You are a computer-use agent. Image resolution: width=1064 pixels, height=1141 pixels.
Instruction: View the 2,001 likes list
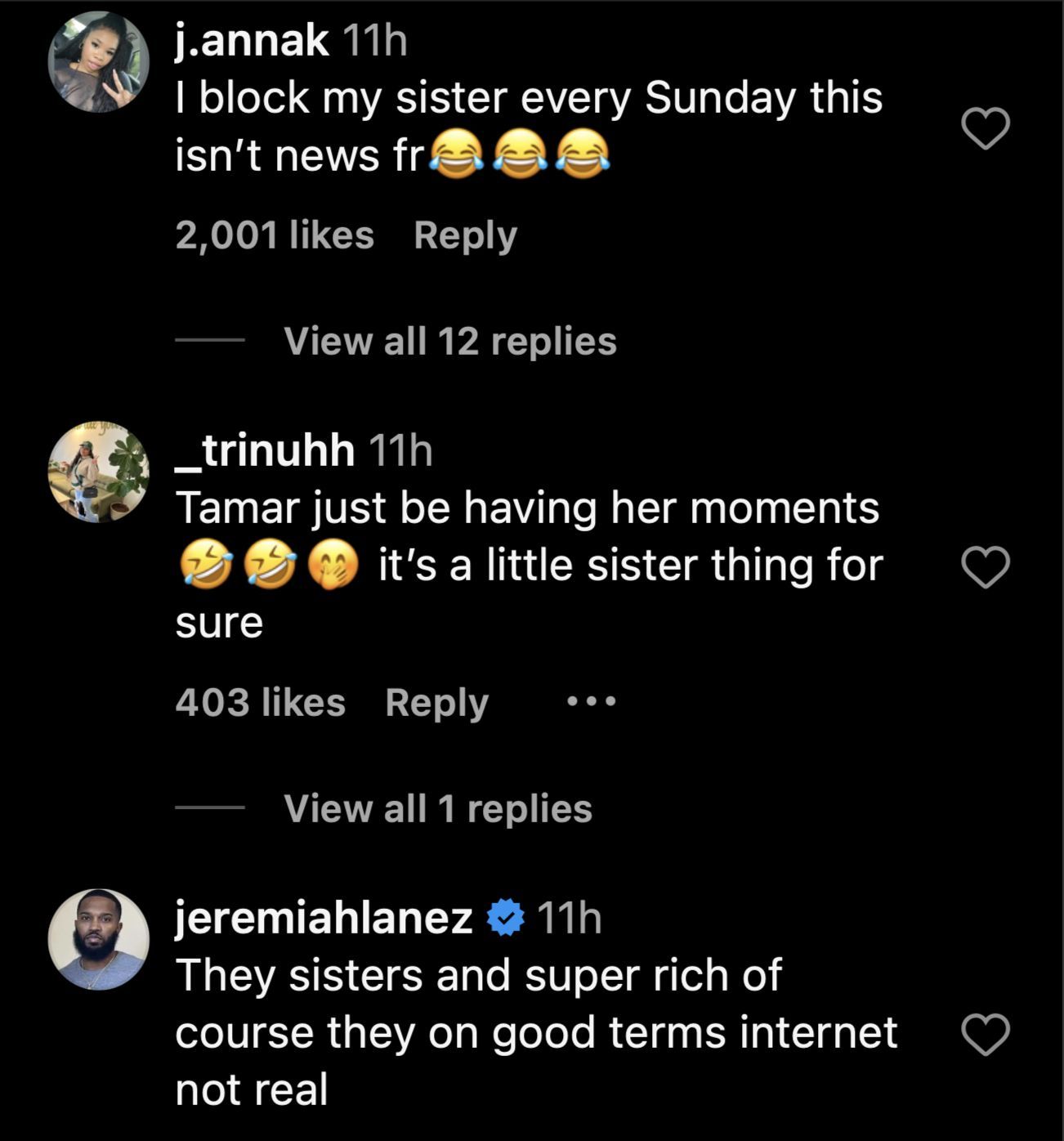coord(275,236)
